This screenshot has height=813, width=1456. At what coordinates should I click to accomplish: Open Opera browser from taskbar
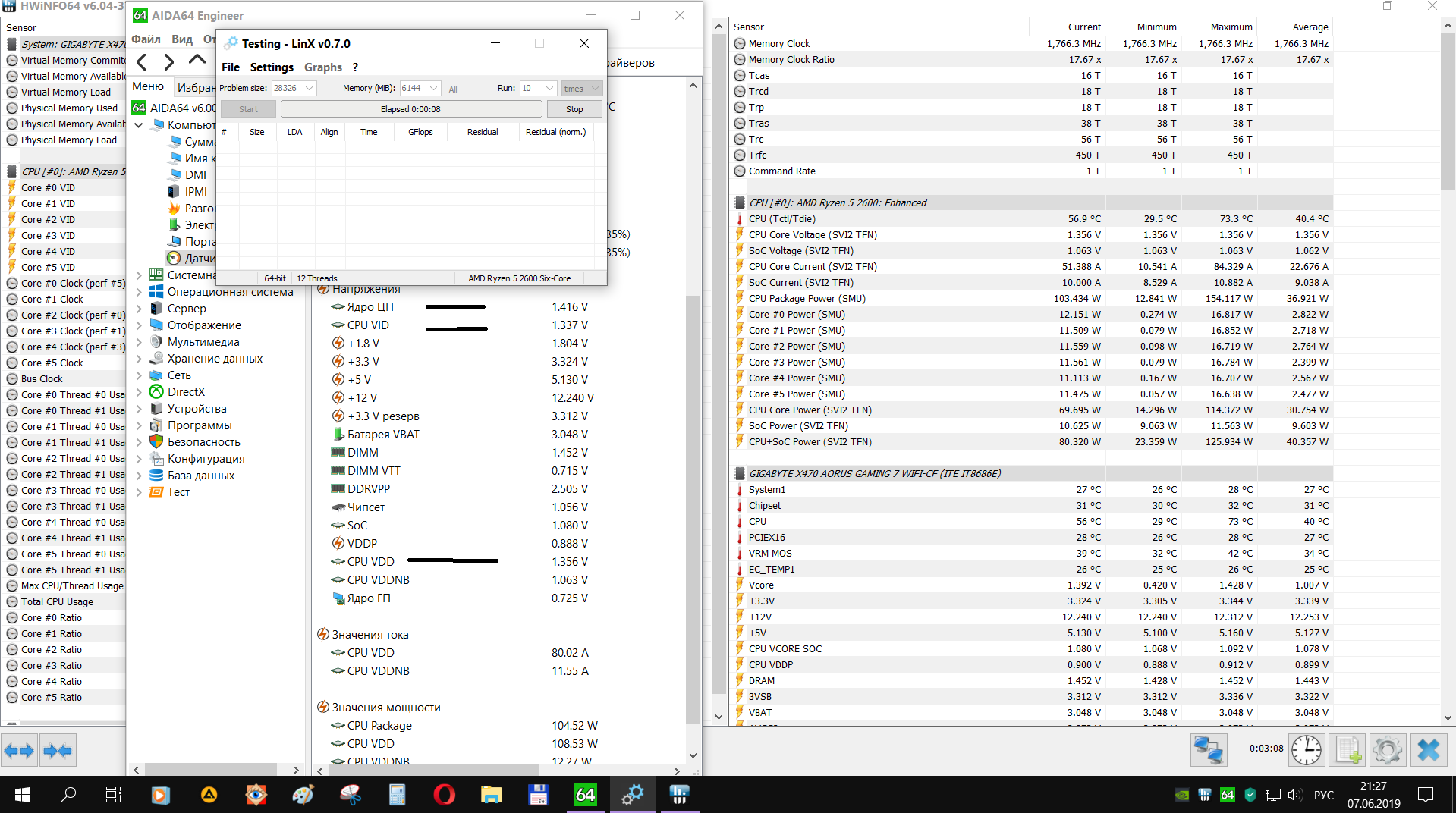click(x=445, y=795)
